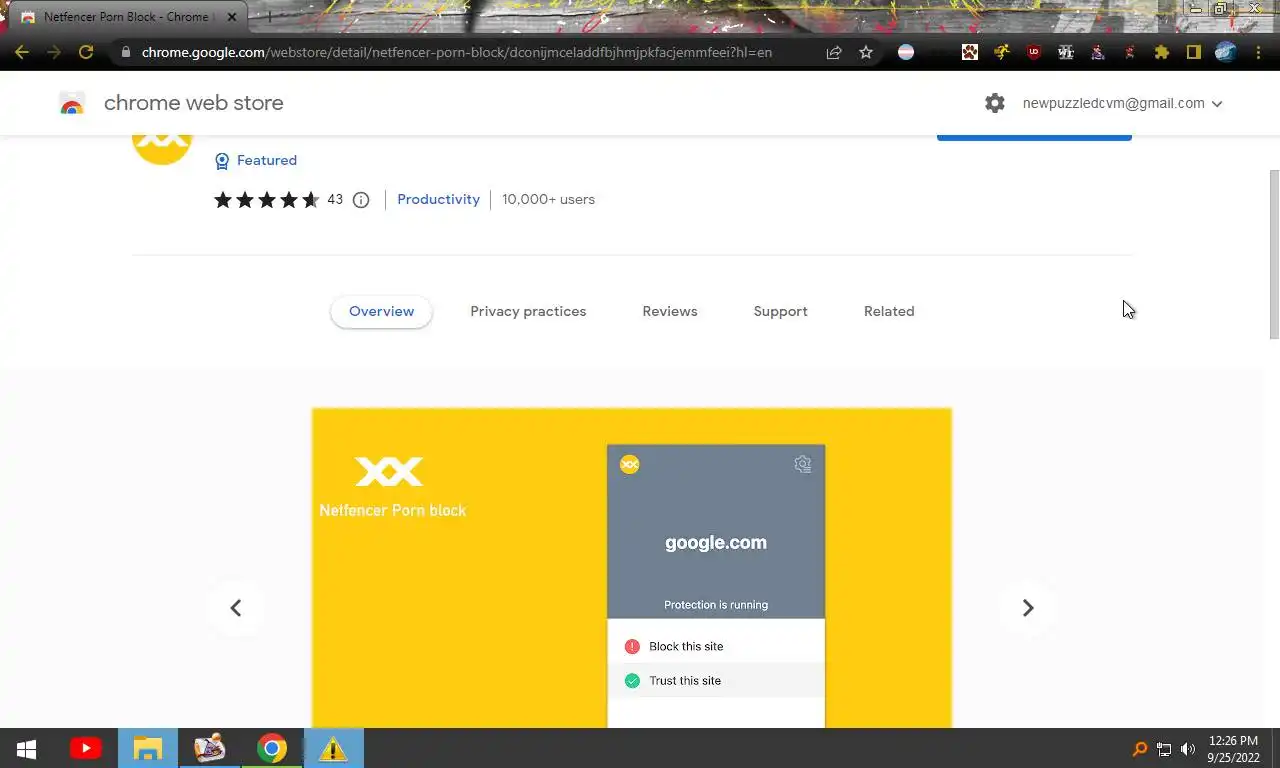Open the yellow warning triangle taskbar app
1280x768 pixels.
[x=333, y=748]
